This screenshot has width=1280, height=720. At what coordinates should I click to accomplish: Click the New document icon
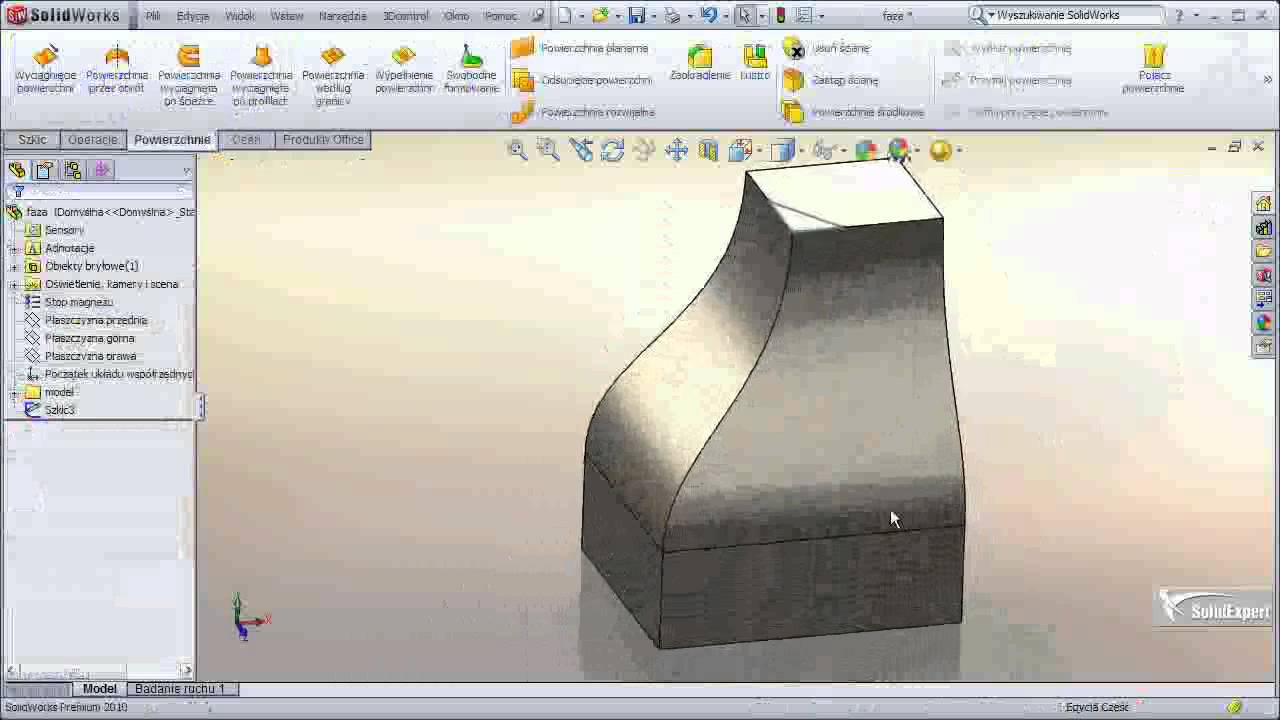[565, 15]
